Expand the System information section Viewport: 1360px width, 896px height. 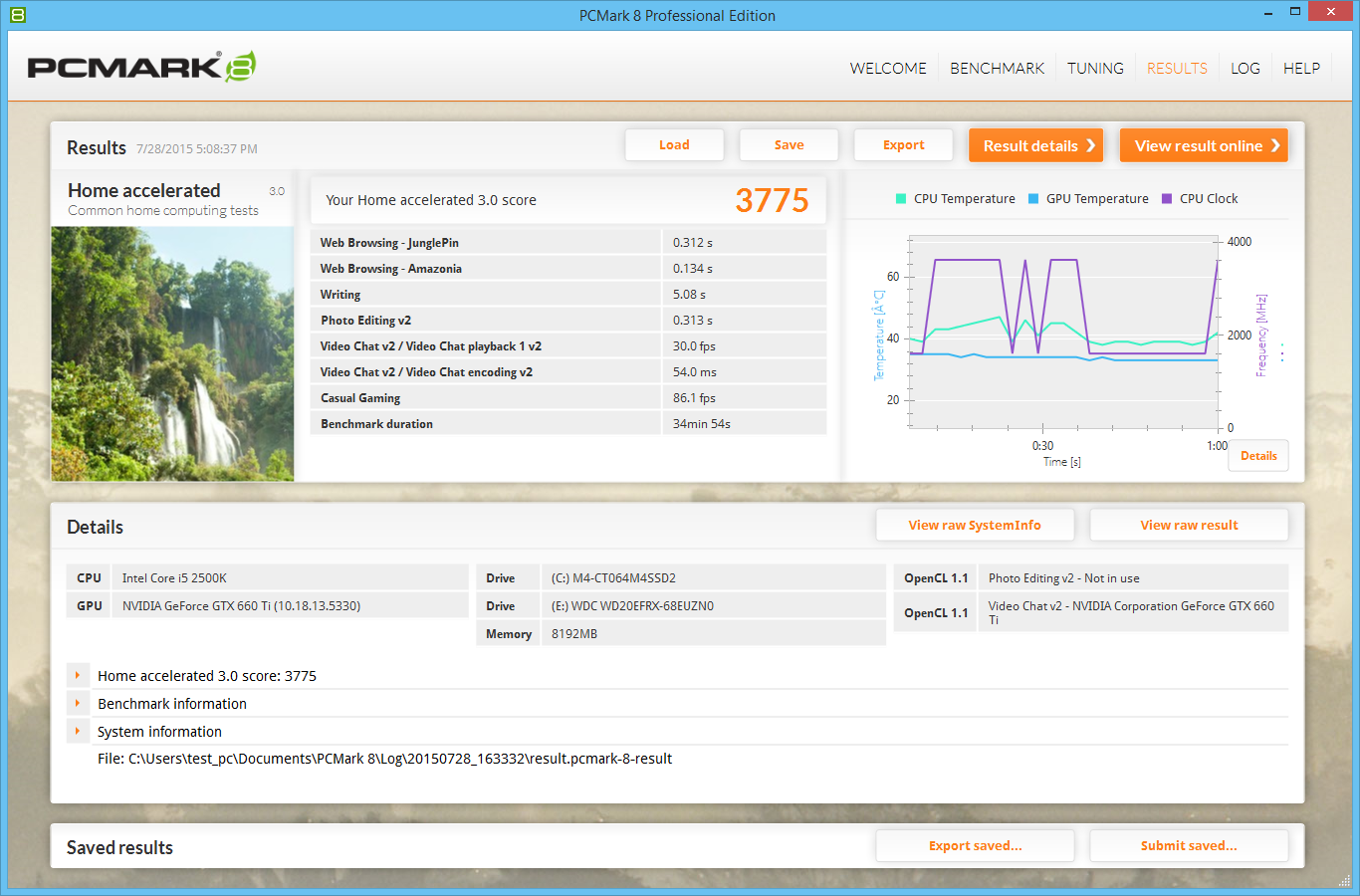click(78, 732)
